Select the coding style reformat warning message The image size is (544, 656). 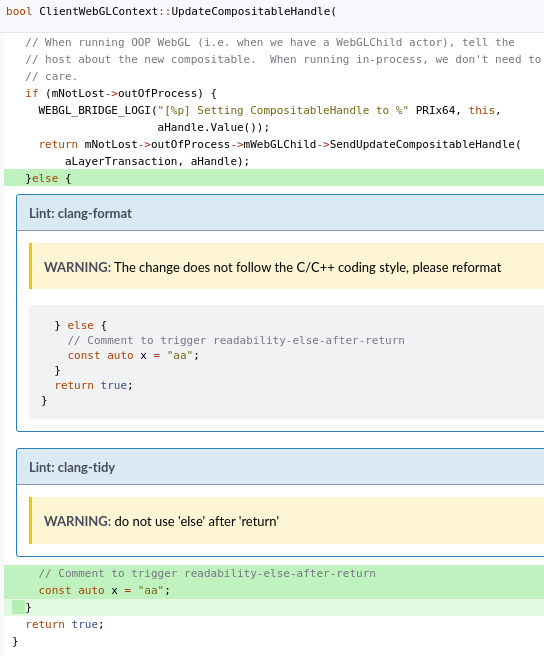[x=272, y=267]
